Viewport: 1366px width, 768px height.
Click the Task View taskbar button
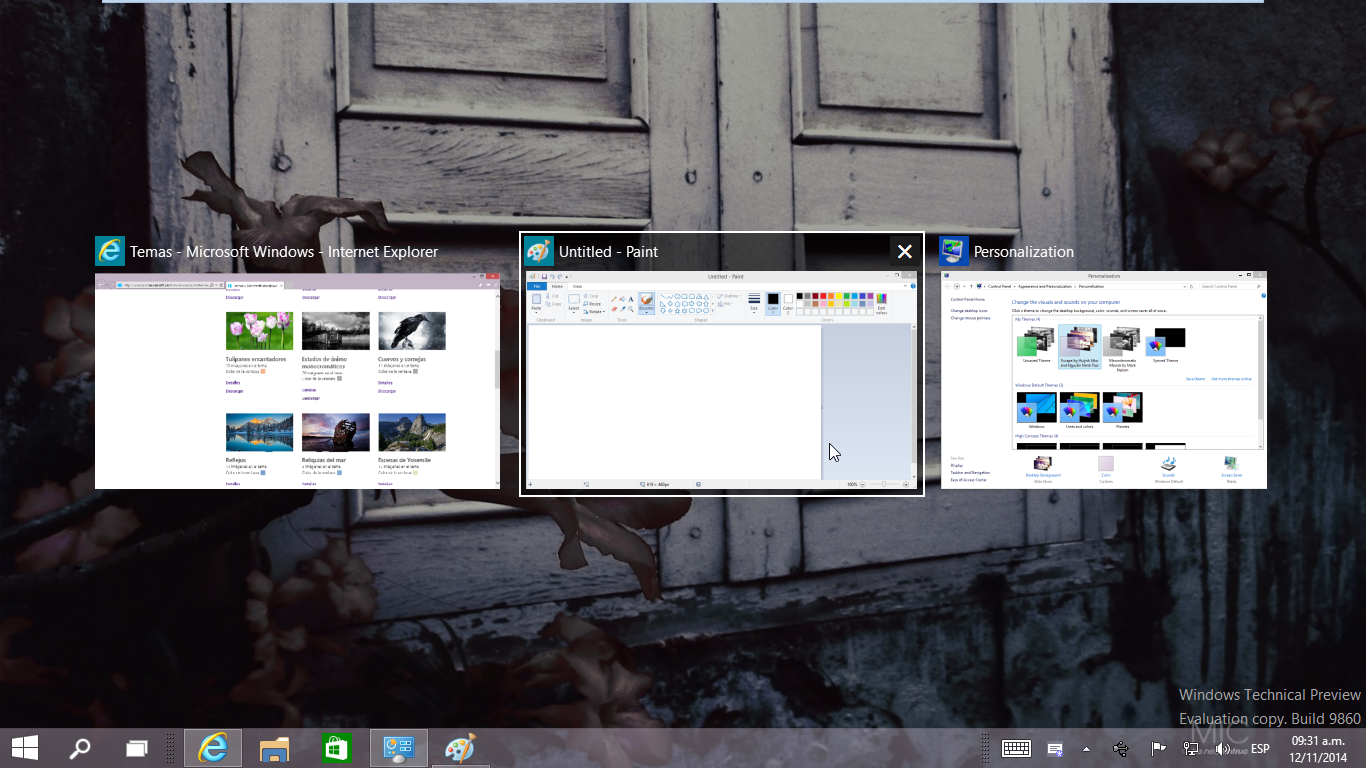137,748
